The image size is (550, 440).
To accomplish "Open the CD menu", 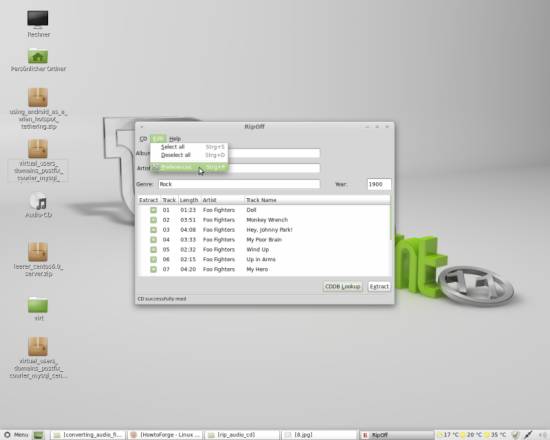I will (143, 139).
